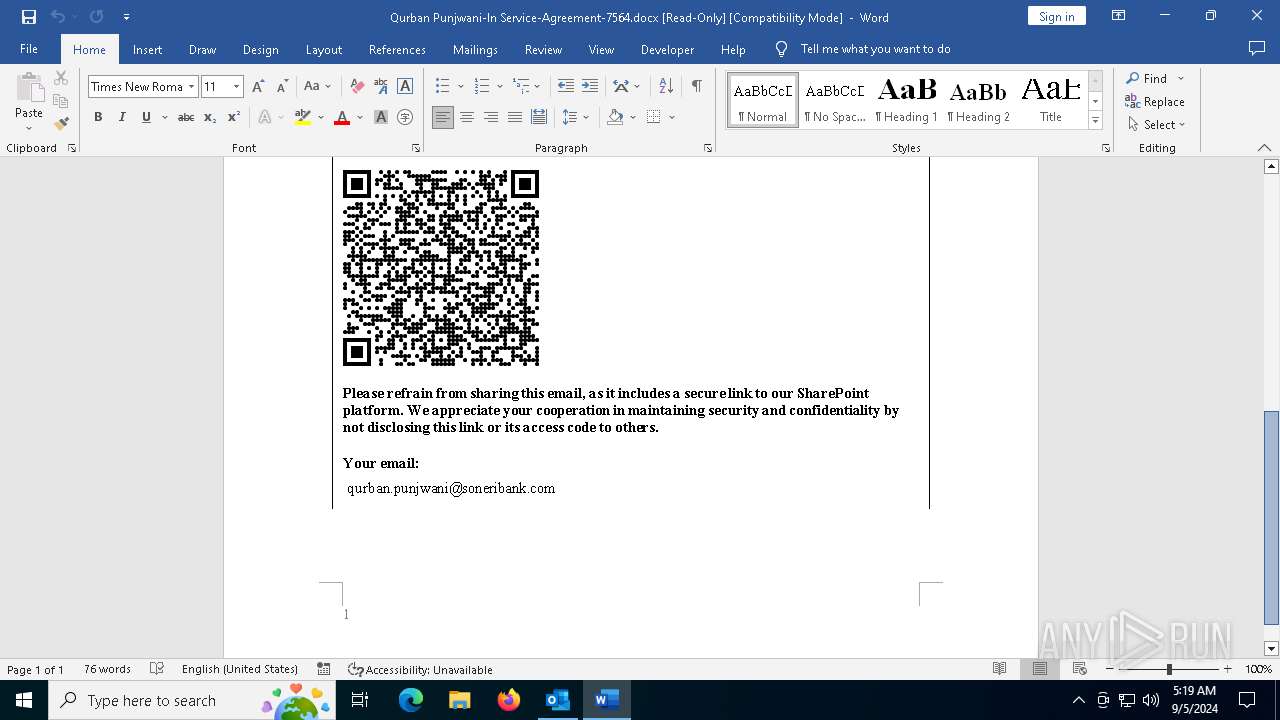
Task: Click the Character Border icon
Action: (405, 87)
